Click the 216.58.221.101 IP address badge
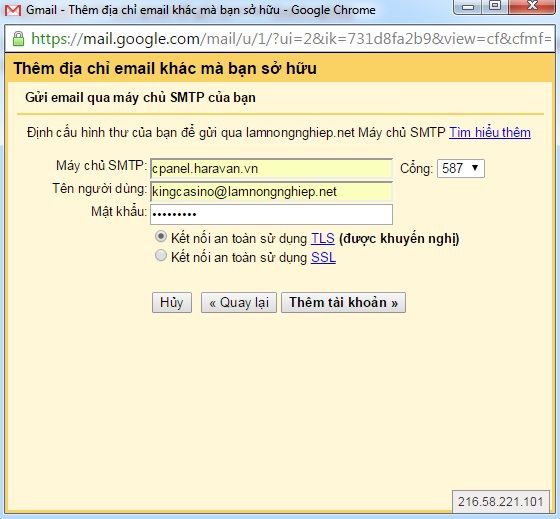The image size is (560, 519). coord(501,501)
